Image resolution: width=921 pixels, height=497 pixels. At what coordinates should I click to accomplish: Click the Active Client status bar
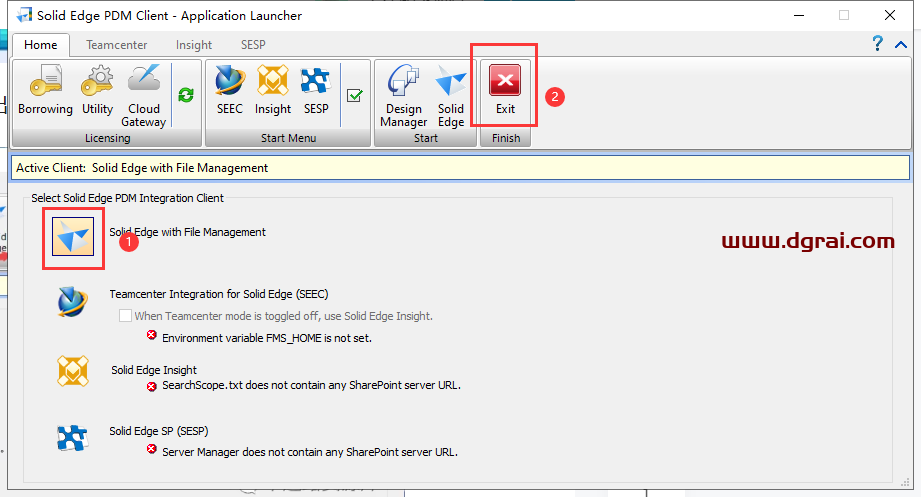point(460,167)
